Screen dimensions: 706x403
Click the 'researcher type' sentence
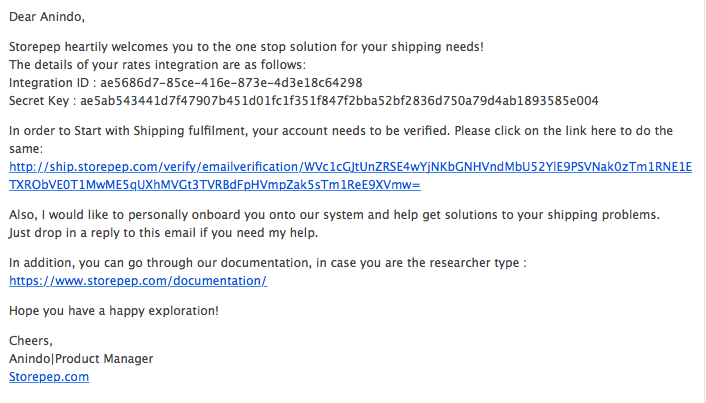coord(267,263)
